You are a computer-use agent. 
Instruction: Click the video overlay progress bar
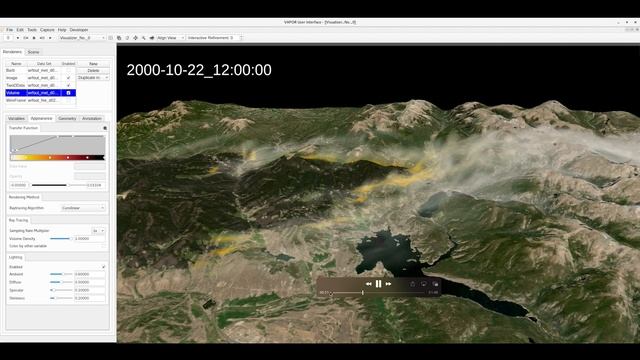coord(378,293)
